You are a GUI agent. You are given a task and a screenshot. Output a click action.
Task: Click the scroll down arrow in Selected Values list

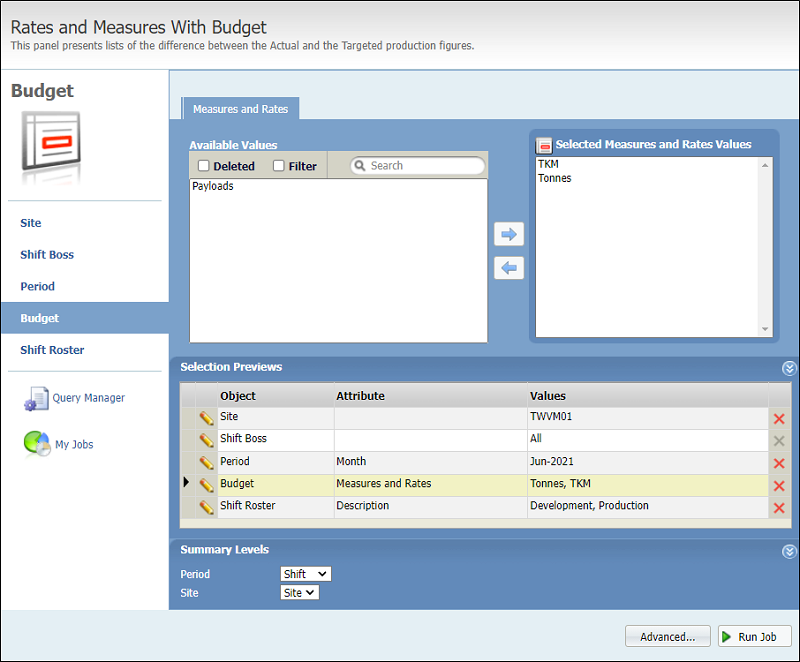765,329
